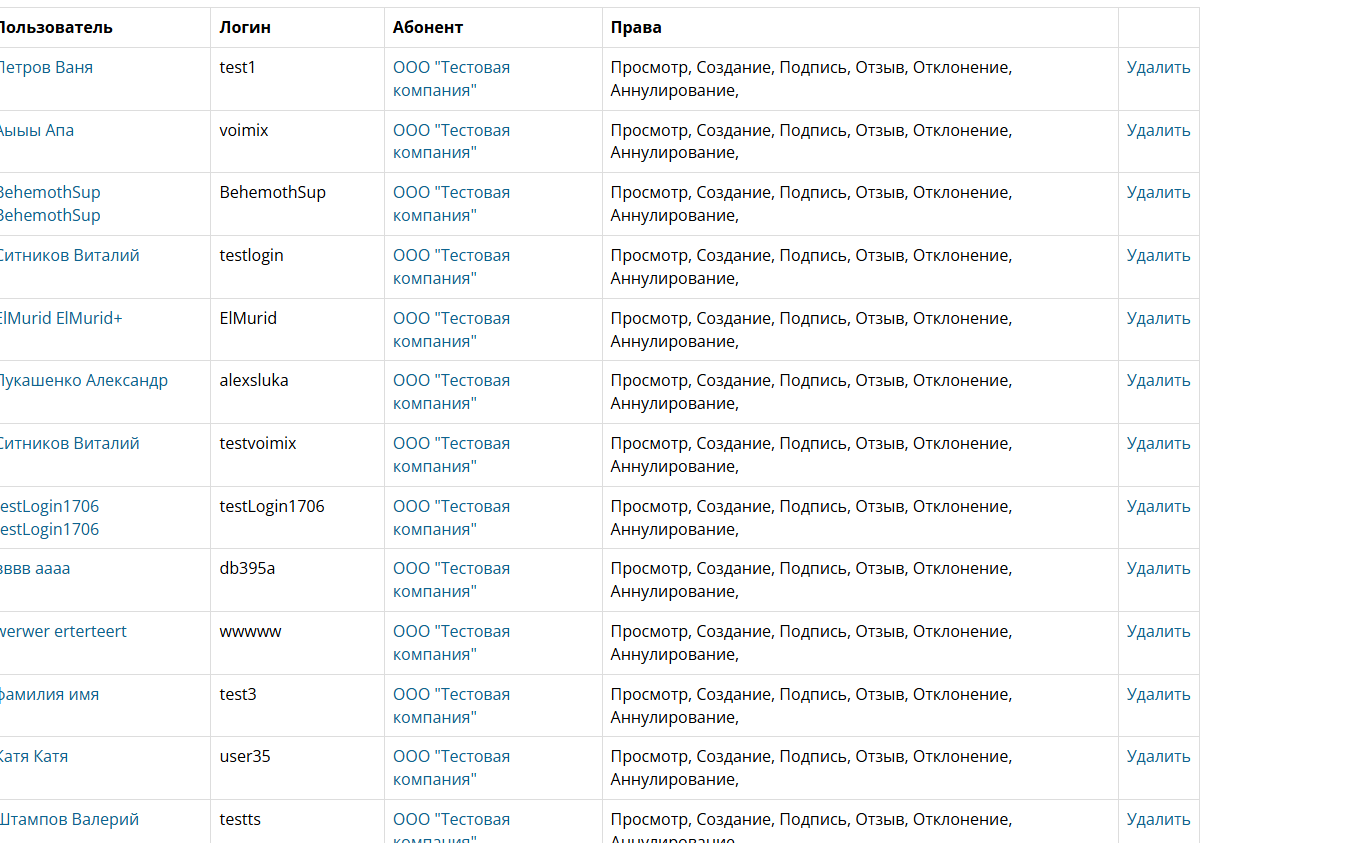The width and height of the screenshot is (1358, 843).
Task: Click Удалить in the ElMurid row
Action: [x=1158, y=318]
